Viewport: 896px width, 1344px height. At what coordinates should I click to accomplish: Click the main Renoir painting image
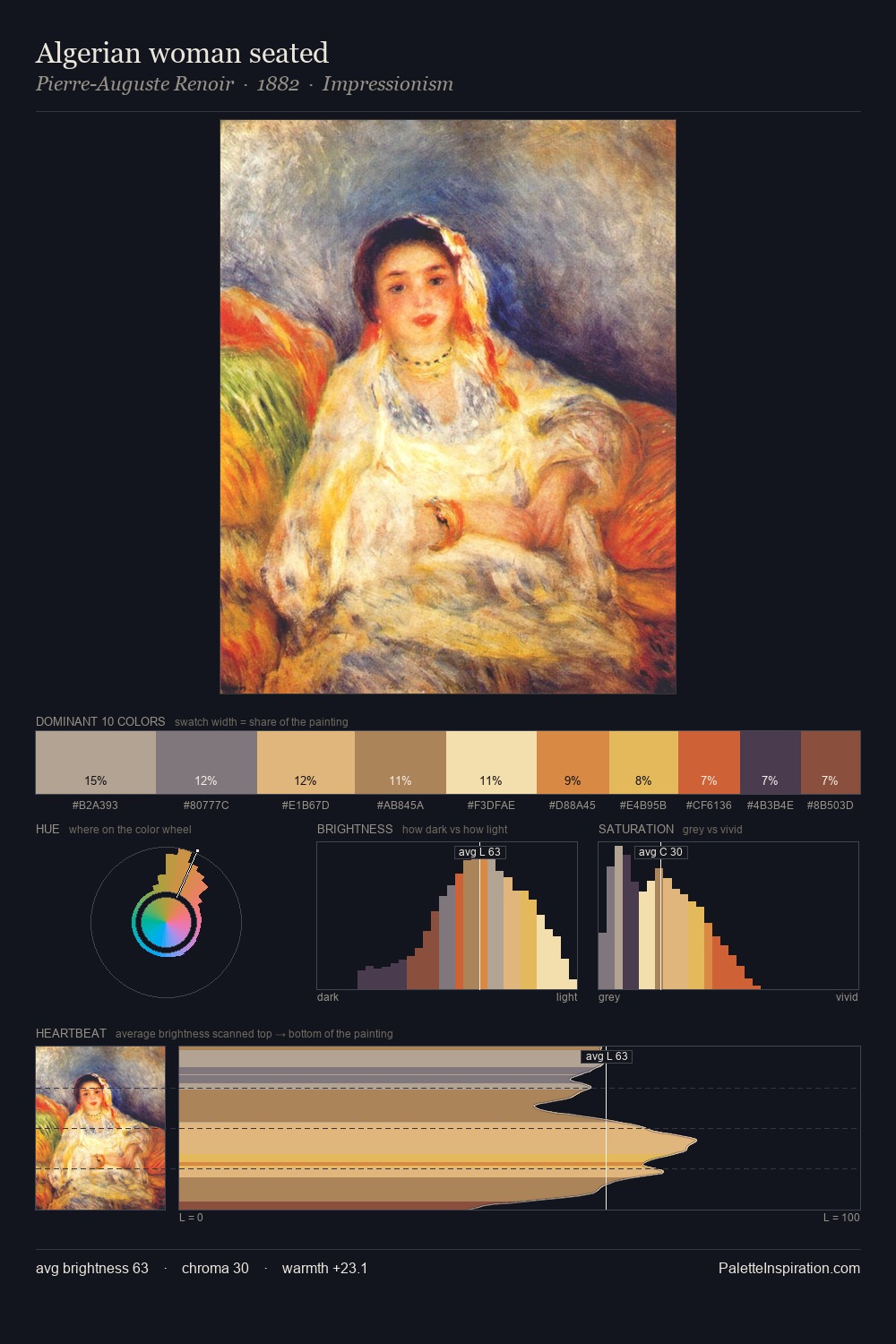[448, 407]
